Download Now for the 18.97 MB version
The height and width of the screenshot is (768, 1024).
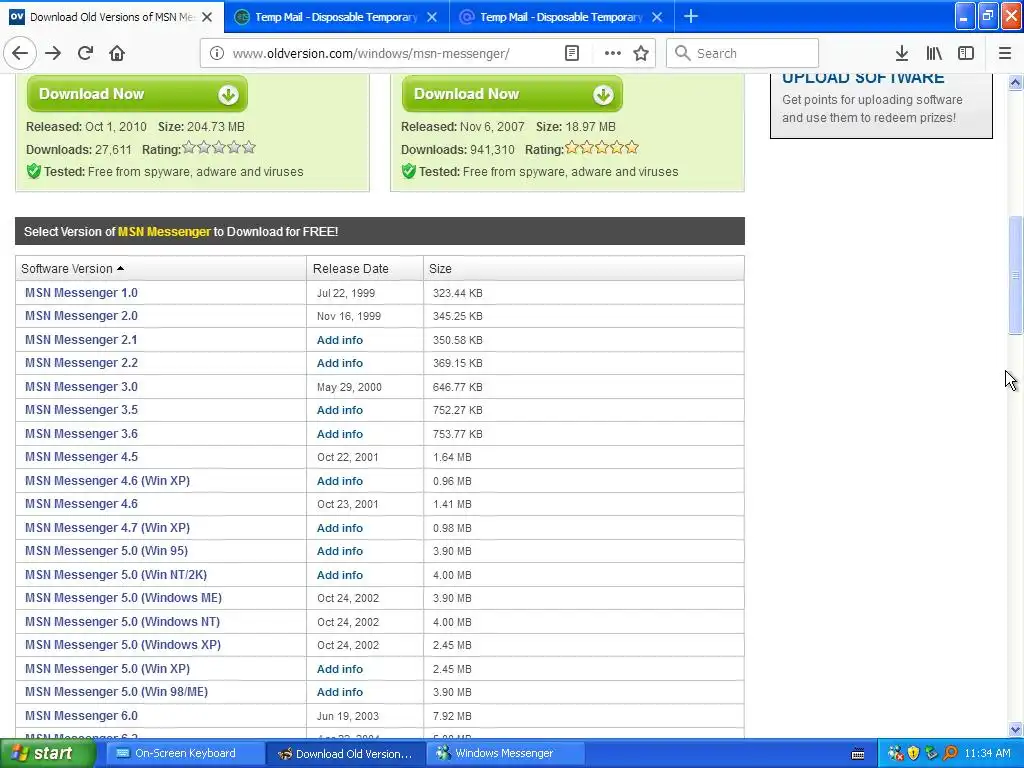click(512, 94)
